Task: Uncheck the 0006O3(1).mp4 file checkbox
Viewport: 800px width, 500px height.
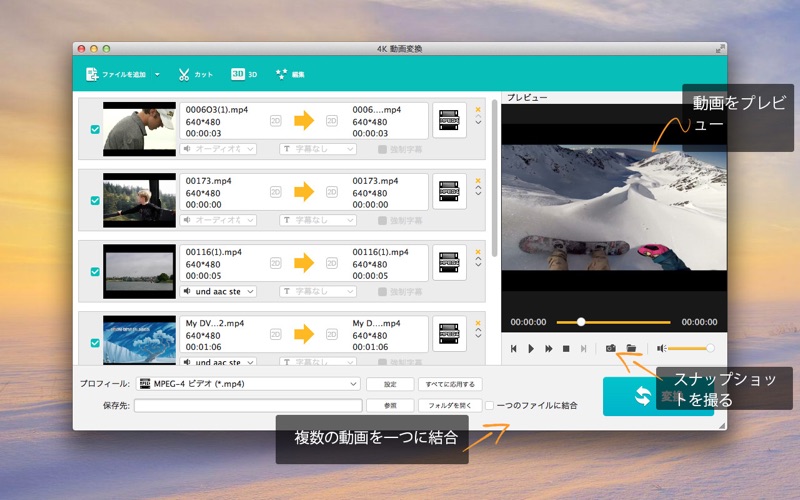Action: (95, 130)
